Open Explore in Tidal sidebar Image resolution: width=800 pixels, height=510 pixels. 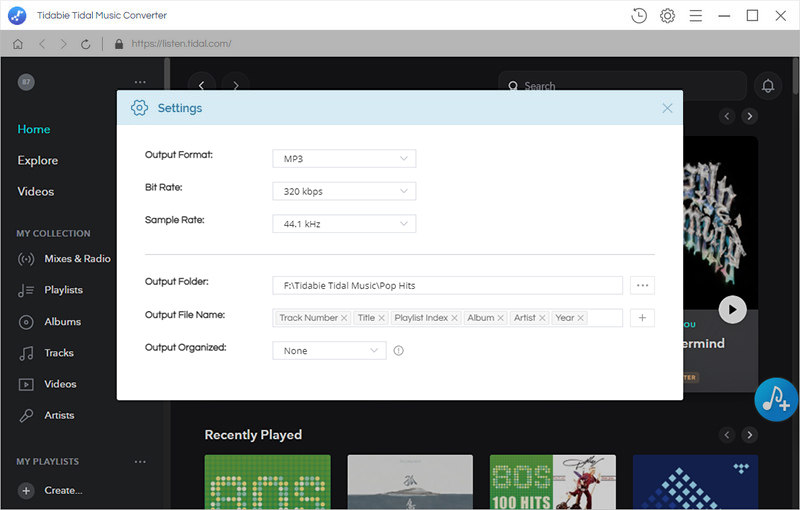point(37,160)
